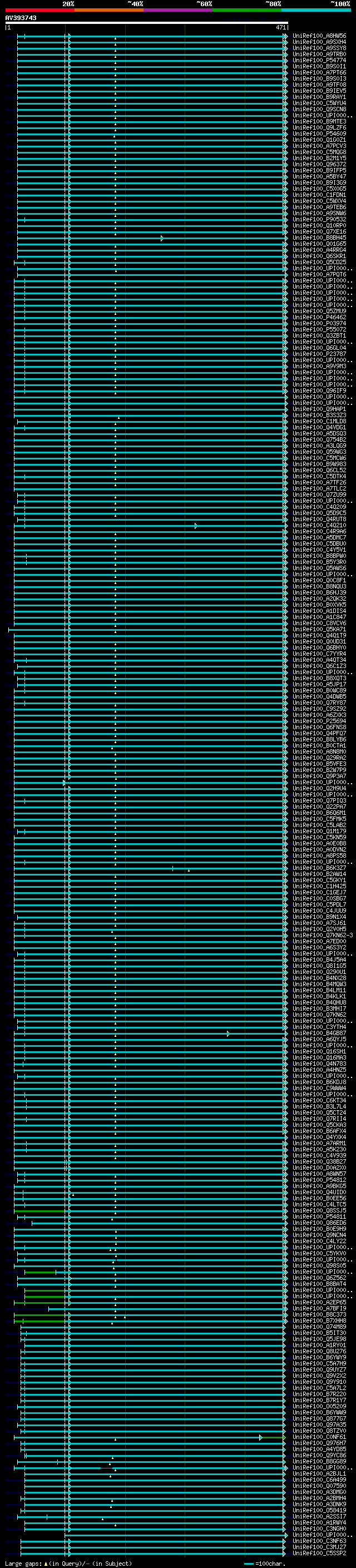Select hit label UniRef100_P54609
The image size is (356, 1568).
[319, 134]
